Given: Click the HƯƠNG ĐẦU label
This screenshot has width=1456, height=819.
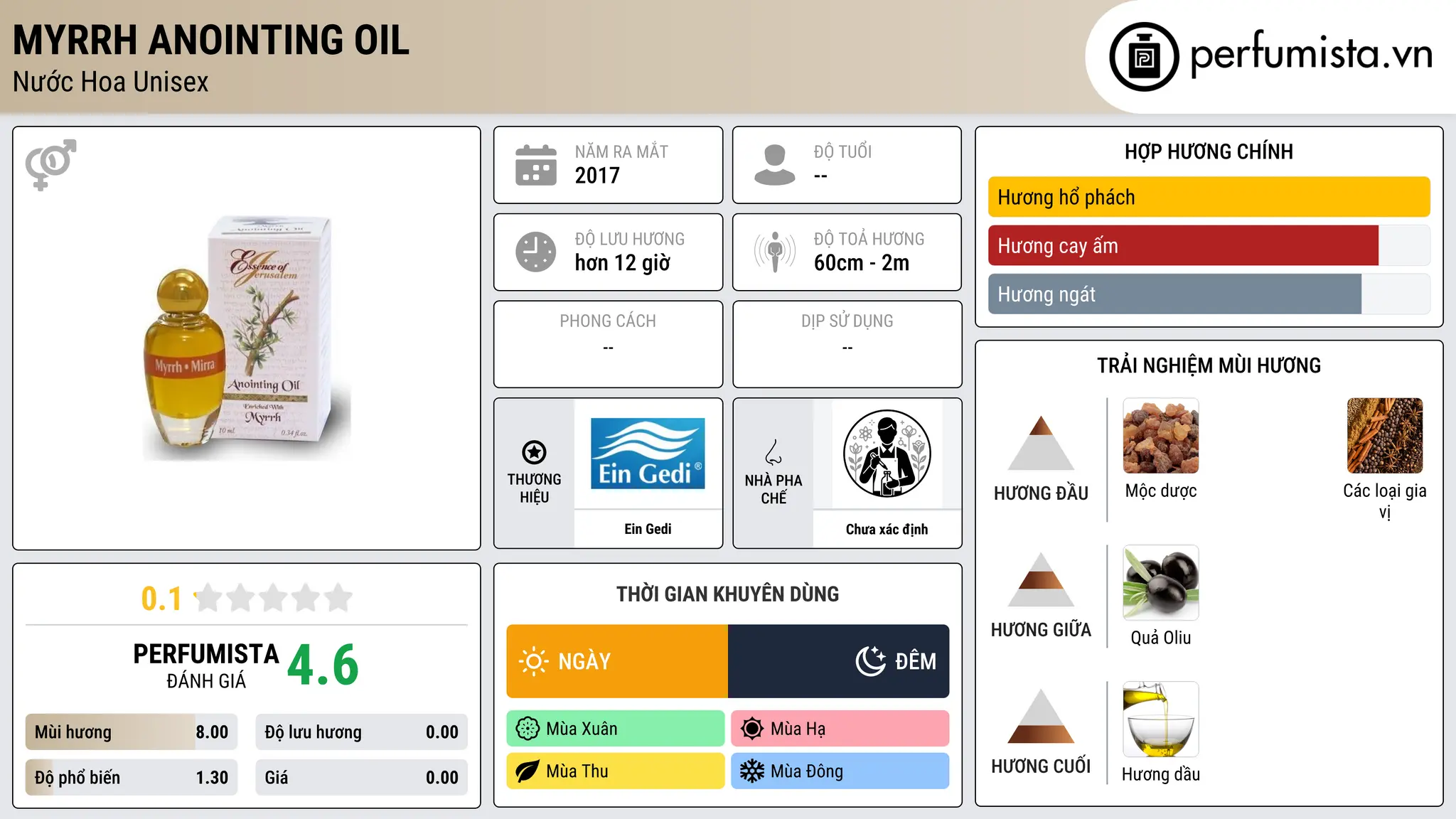Looking at the screenshot, I should click(x=1041, y=493).
